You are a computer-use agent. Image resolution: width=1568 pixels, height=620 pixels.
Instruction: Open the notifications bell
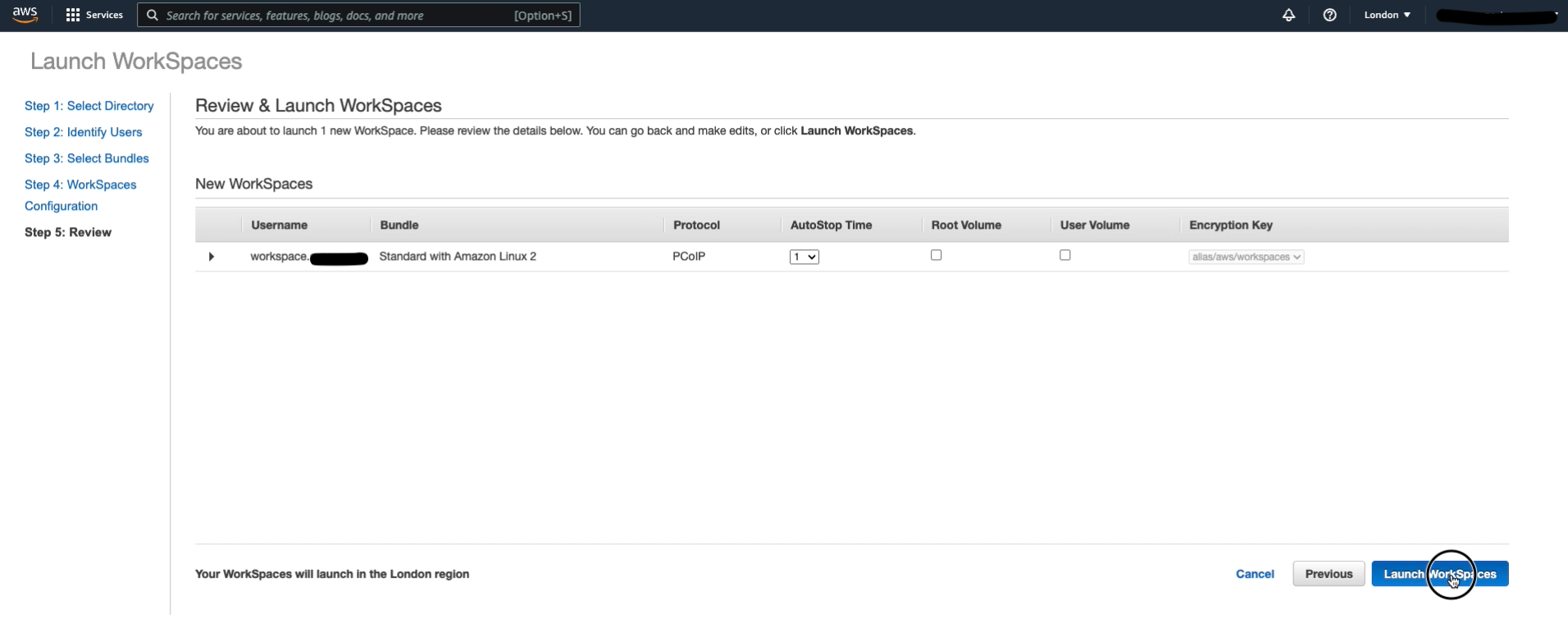click(x=1289, y=15)
